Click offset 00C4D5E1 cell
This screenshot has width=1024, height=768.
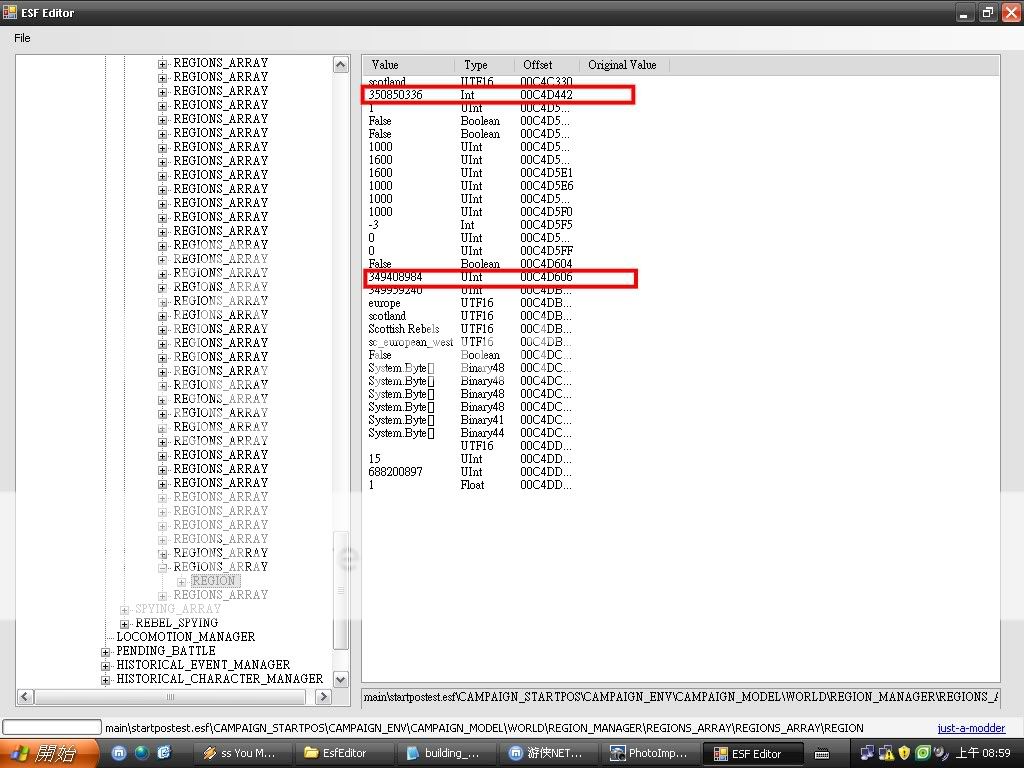pyautogui.click(x=547, y=173)
